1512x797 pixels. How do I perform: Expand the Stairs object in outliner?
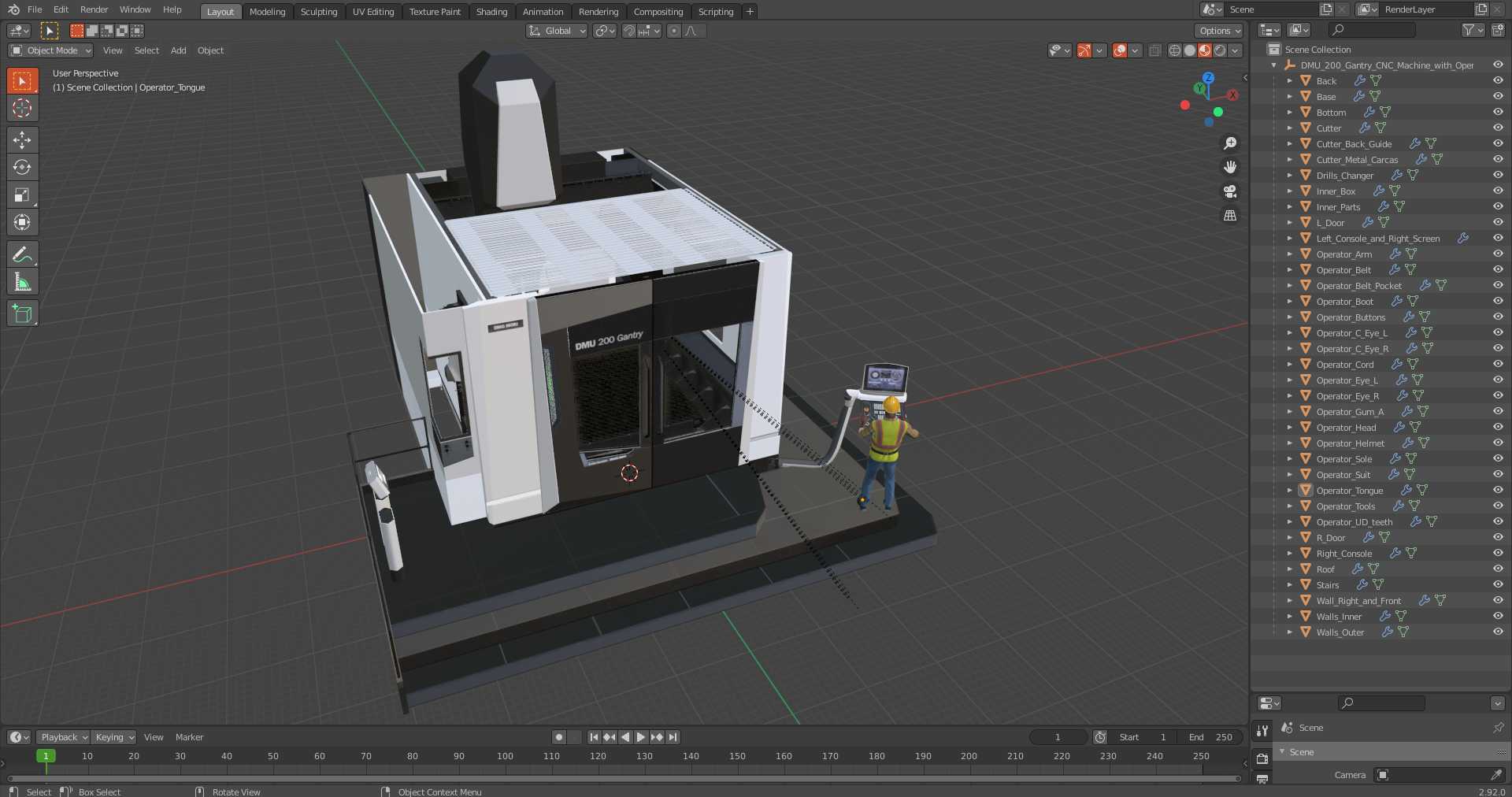(x=1289, y=584)
